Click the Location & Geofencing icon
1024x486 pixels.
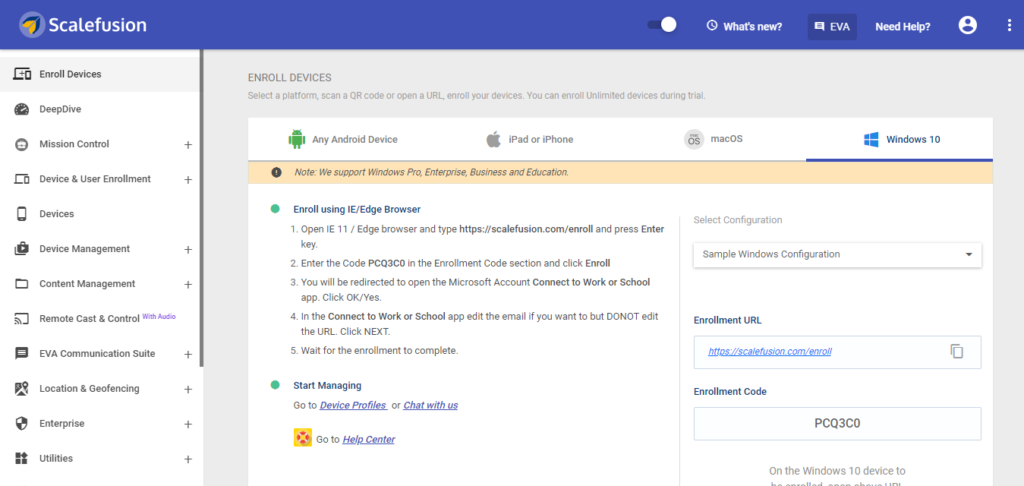click(22, 389)
